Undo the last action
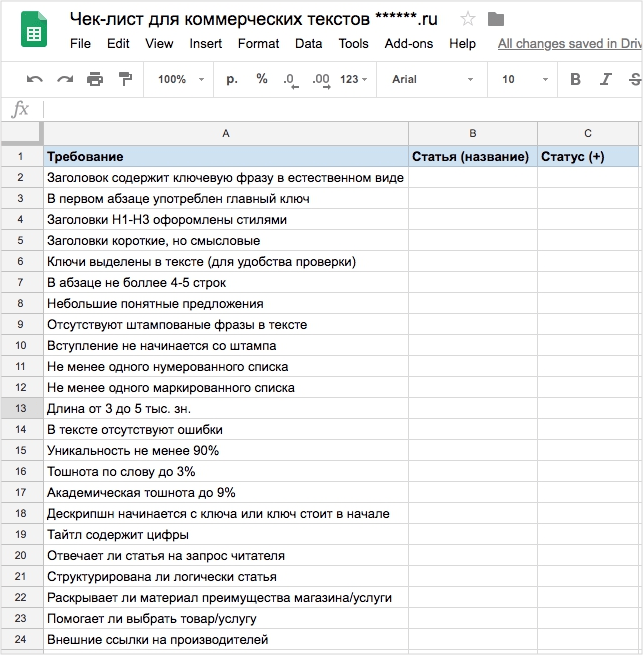This screenshot has height=655, width=643. click(35, 79)
